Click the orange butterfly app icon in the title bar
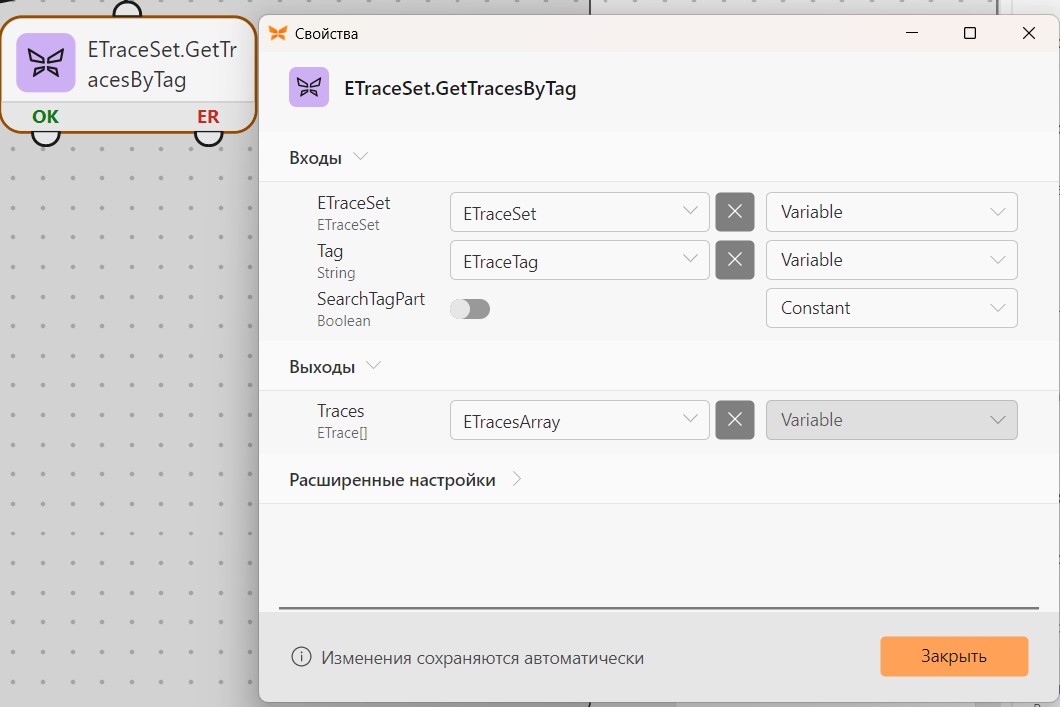 coord(278,33)
